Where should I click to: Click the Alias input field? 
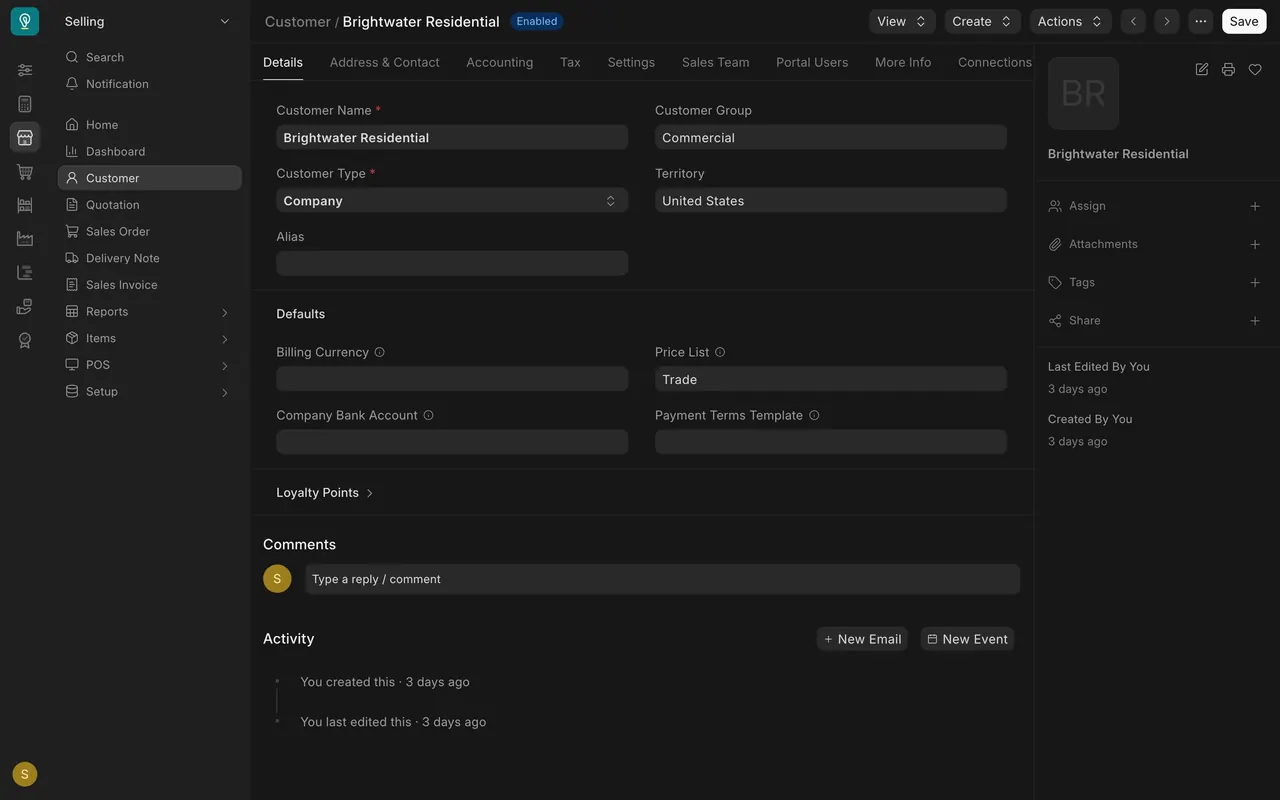[x=452, y=263]
